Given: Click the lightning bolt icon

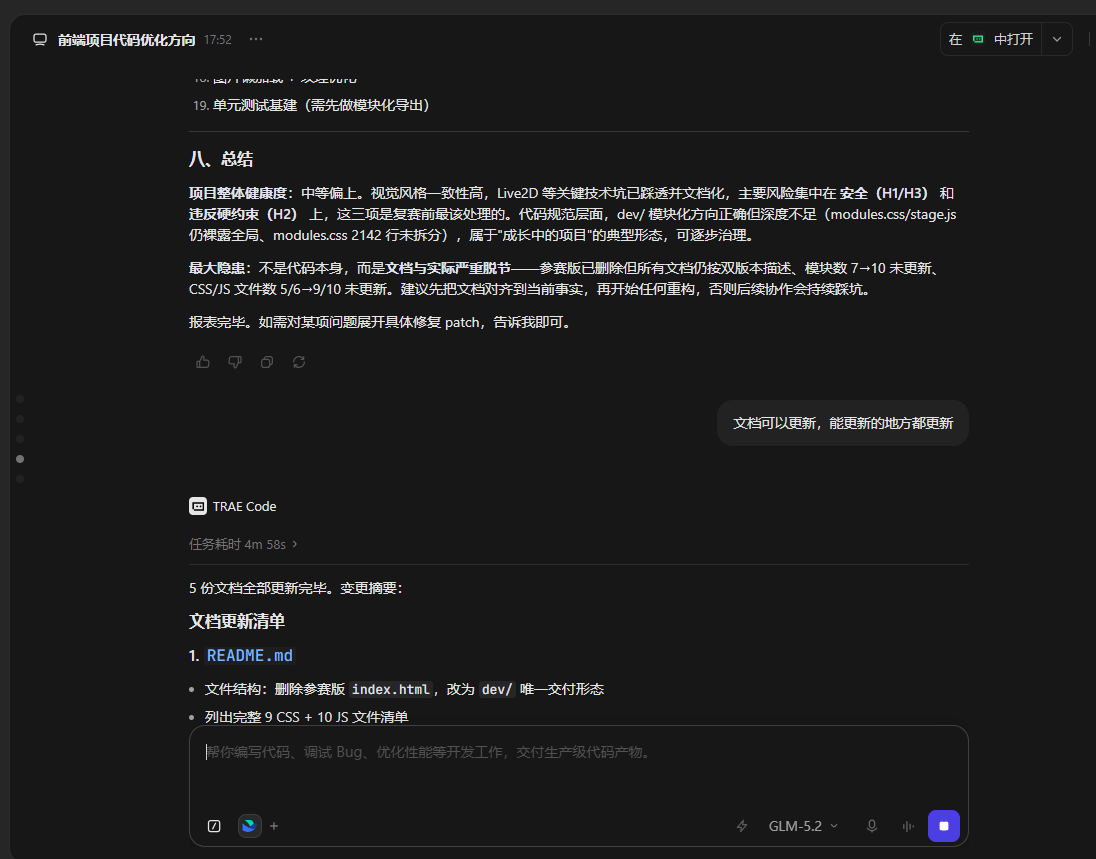Looking at the screenshot, I should (x=742, y=826).
